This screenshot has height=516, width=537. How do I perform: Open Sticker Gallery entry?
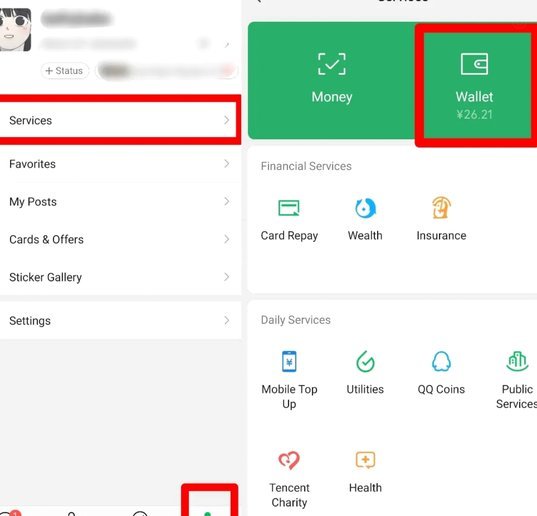[120, 277]
